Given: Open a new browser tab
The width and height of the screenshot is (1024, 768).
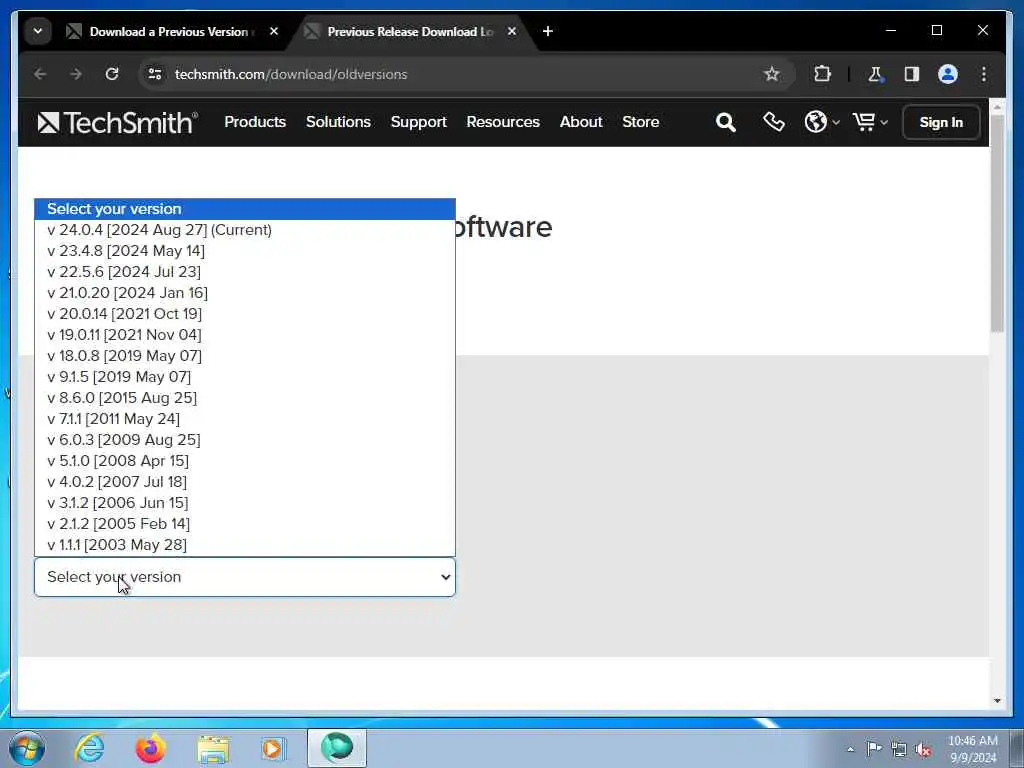Looking at the screenshot, I should pos(548,31).
